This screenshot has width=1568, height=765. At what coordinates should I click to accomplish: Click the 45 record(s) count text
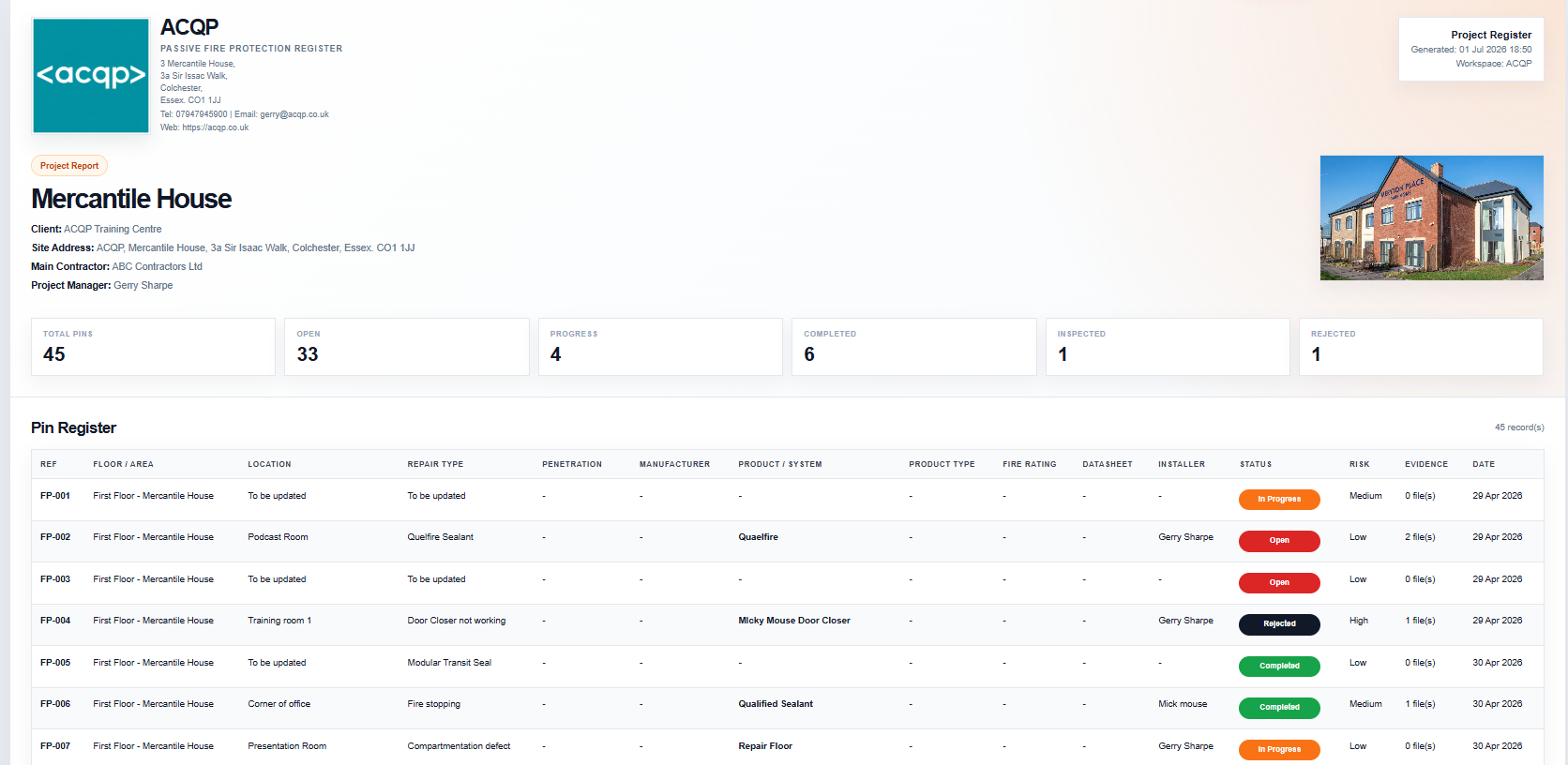(1519, 427)
